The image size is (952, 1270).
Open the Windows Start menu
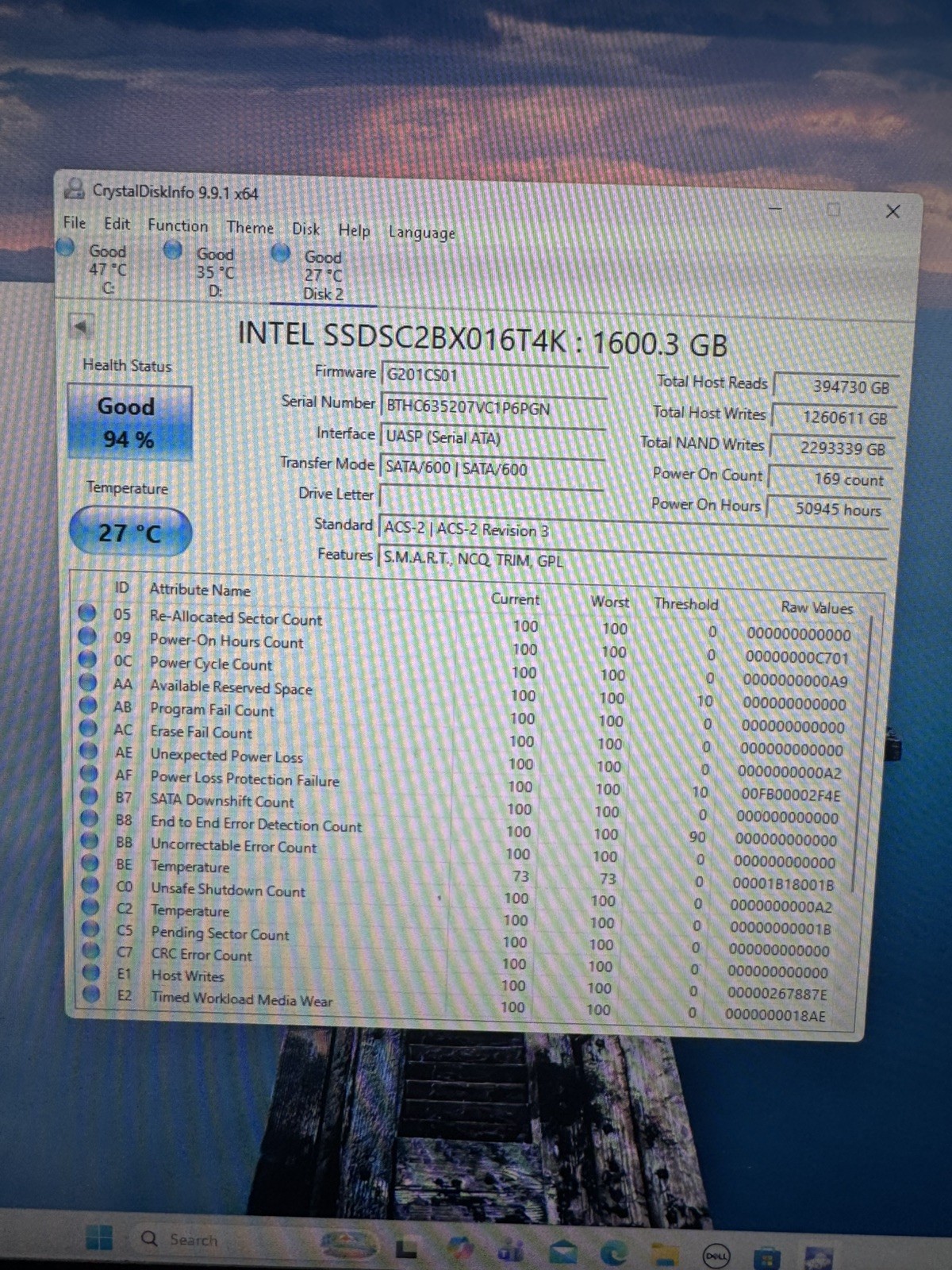pos(99,1238)
